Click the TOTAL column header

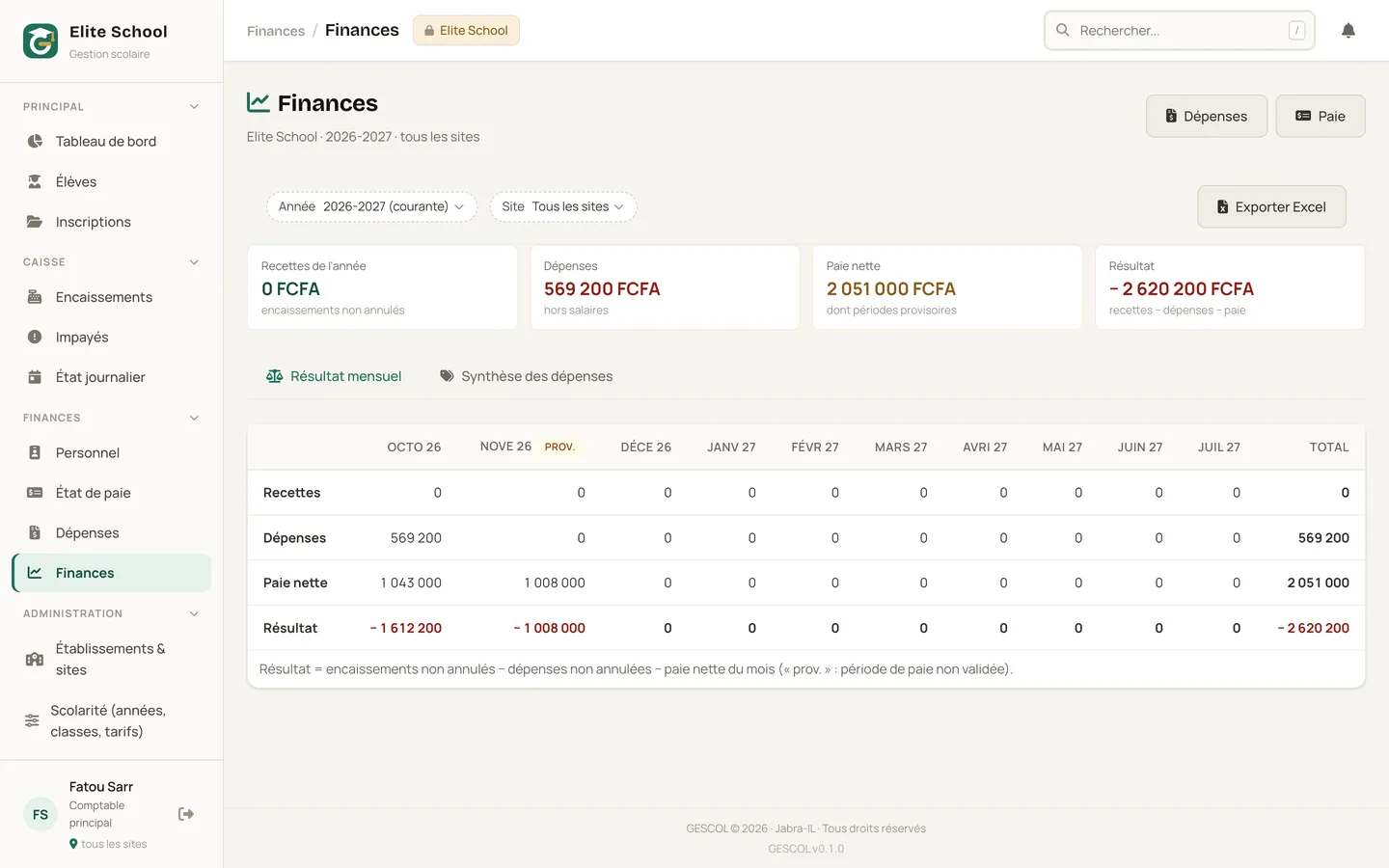1329,447
